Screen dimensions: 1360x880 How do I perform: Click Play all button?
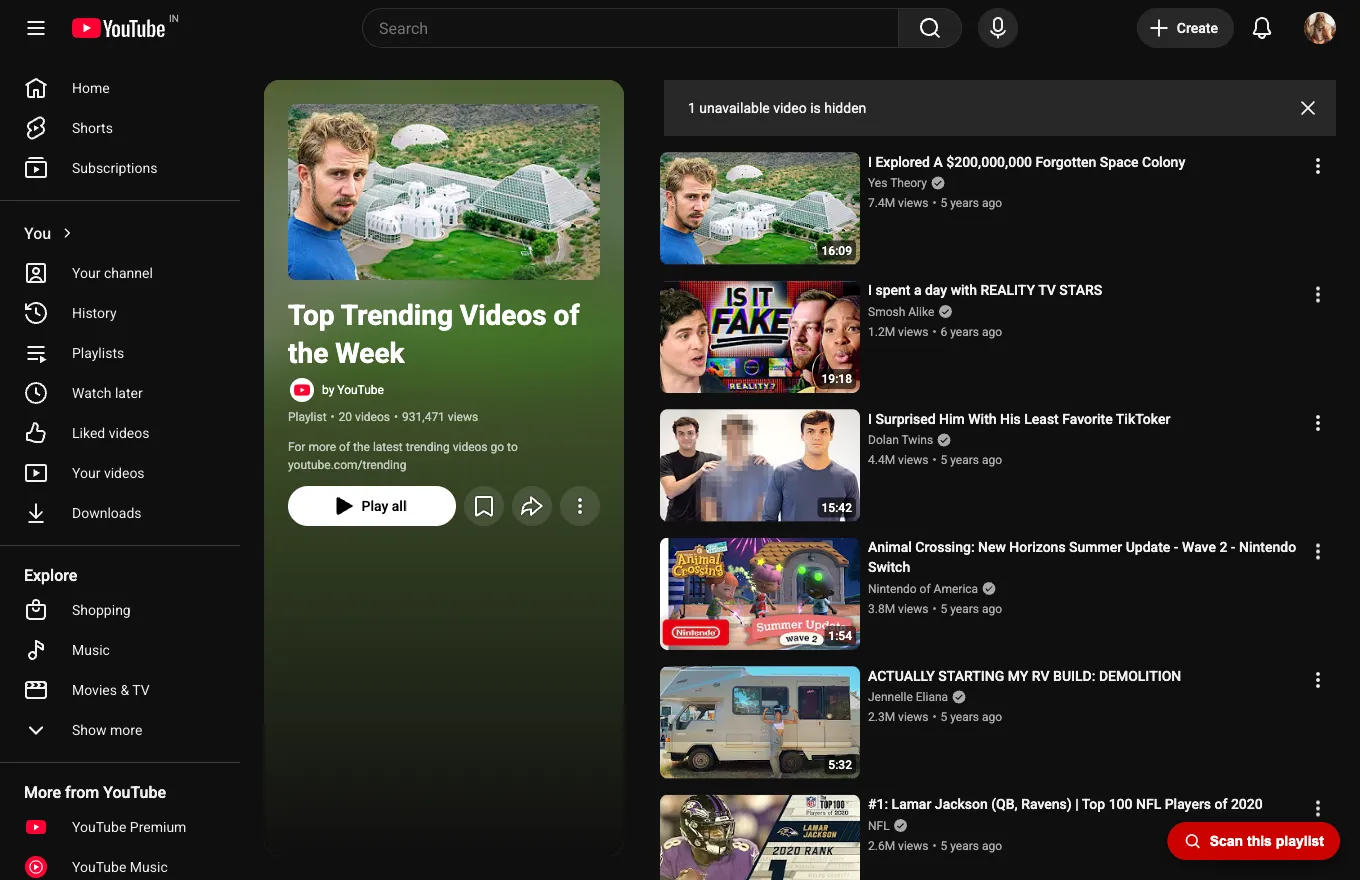[x=372, y=506]
